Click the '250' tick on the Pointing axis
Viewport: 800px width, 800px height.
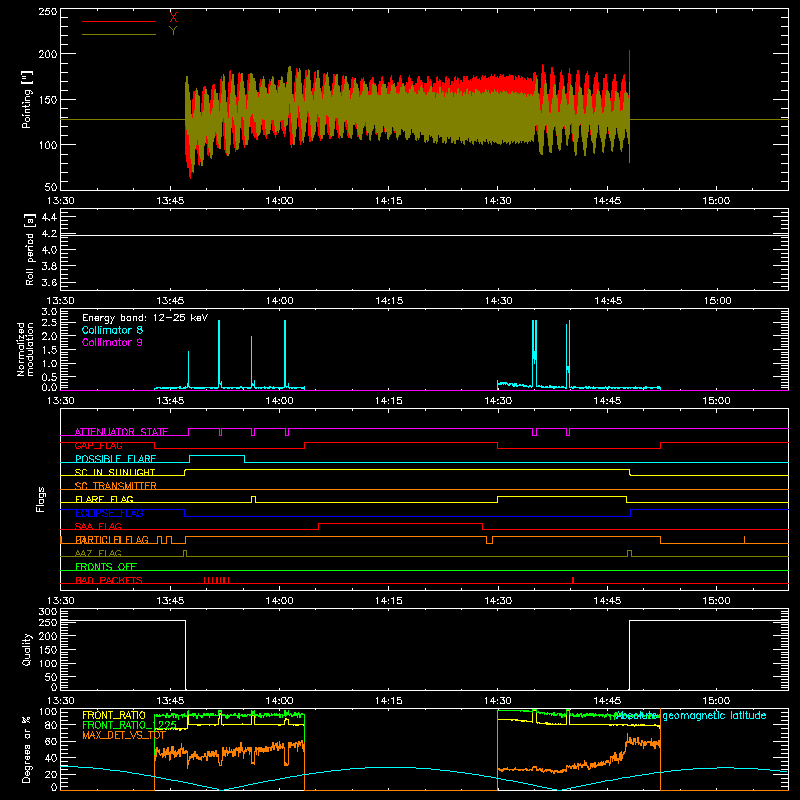pos(48,12)
